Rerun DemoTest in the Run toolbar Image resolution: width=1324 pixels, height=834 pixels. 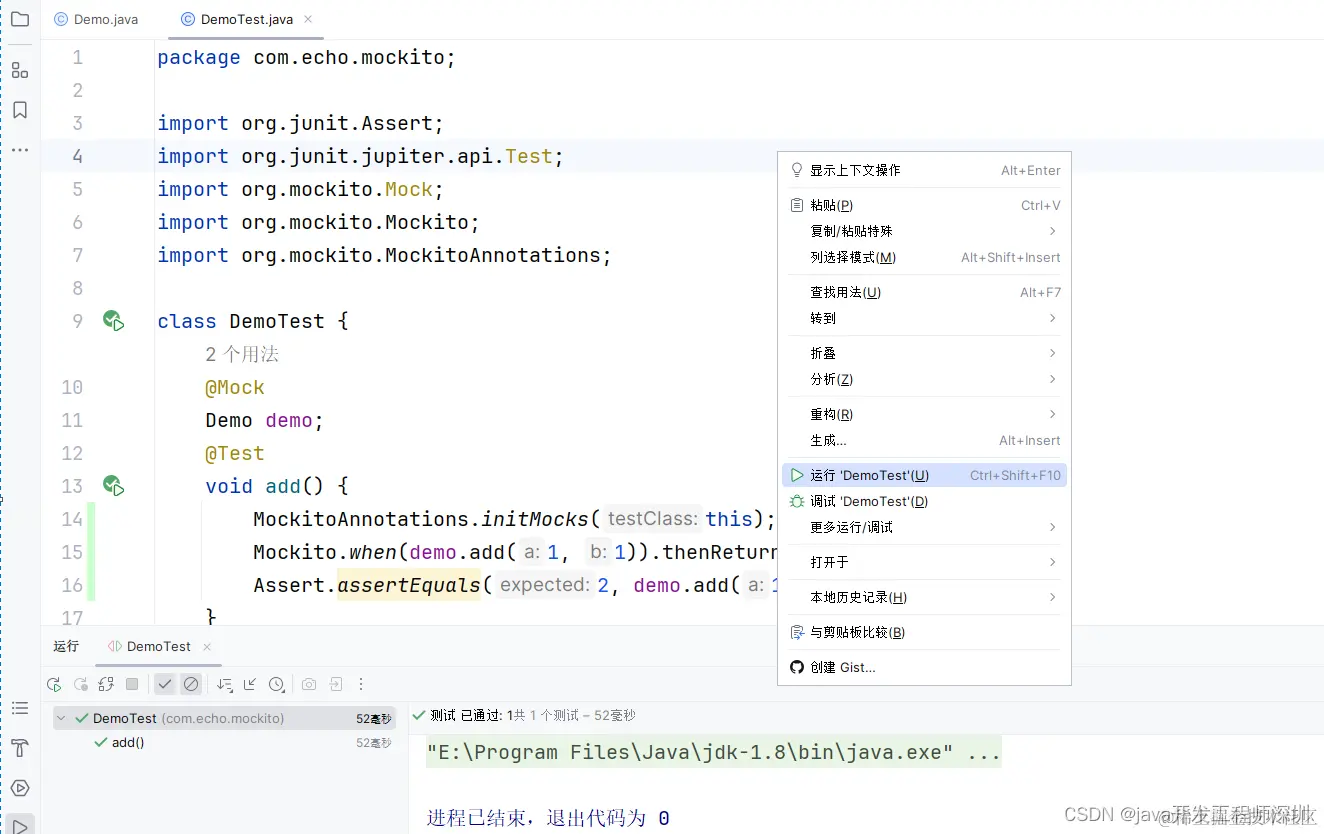[54, 685]
